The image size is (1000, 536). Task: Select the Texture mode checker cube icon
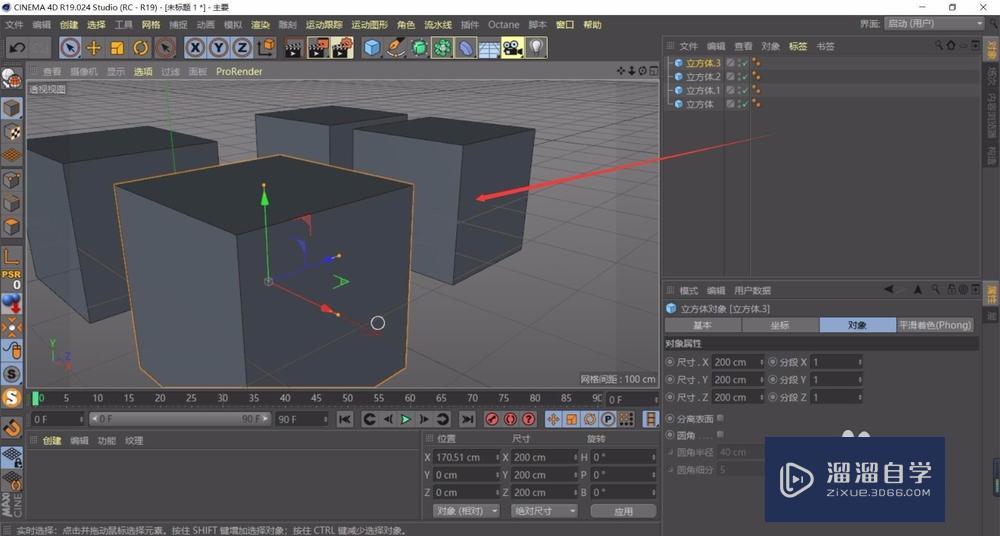(x=11, y=132)
